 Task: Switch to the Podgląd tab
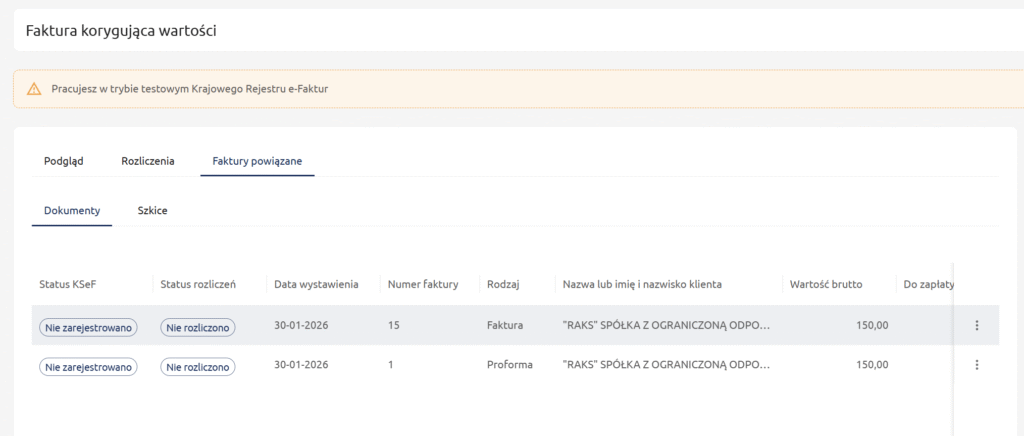[64, 160]
